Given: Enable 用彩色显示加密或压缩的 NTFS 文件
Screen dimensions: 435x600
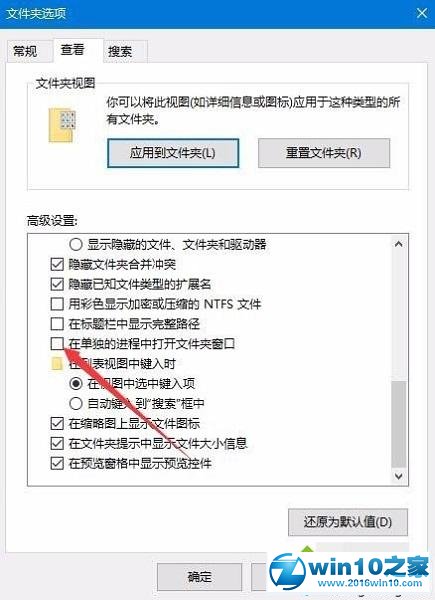Looking at the screenshot, I should point(57,304).
